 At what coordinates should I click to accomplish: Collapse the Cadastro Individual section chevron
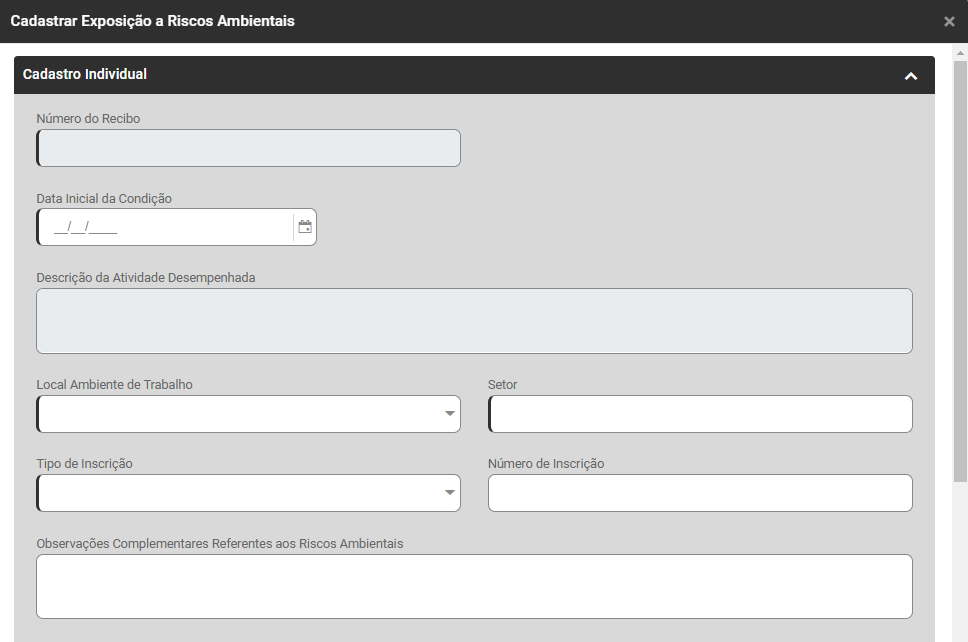tap(910, 76)
